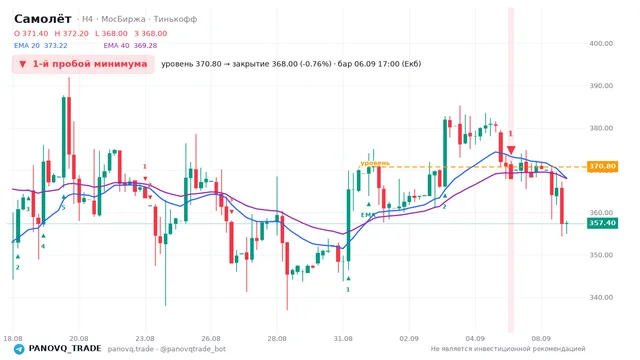
Task: Click the 20.08 date axis label
Action: point(79,339)
